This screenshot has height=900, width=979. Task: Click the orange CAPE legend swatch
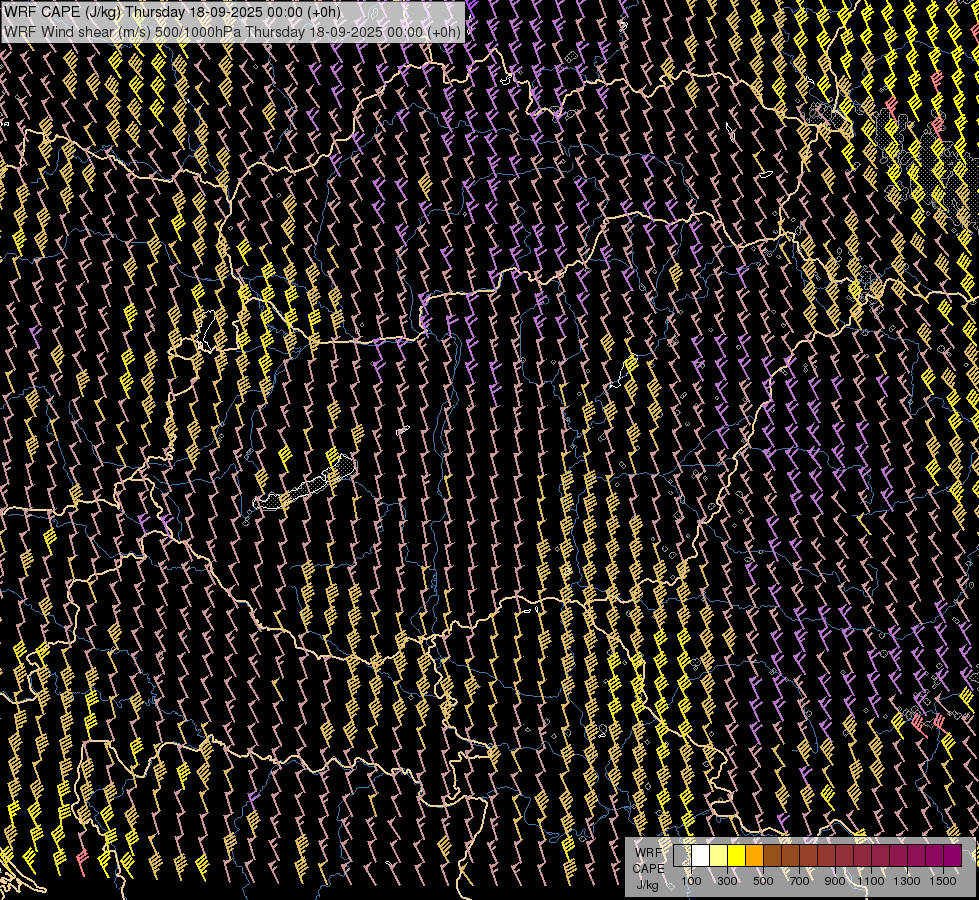(x=754, y=856)
